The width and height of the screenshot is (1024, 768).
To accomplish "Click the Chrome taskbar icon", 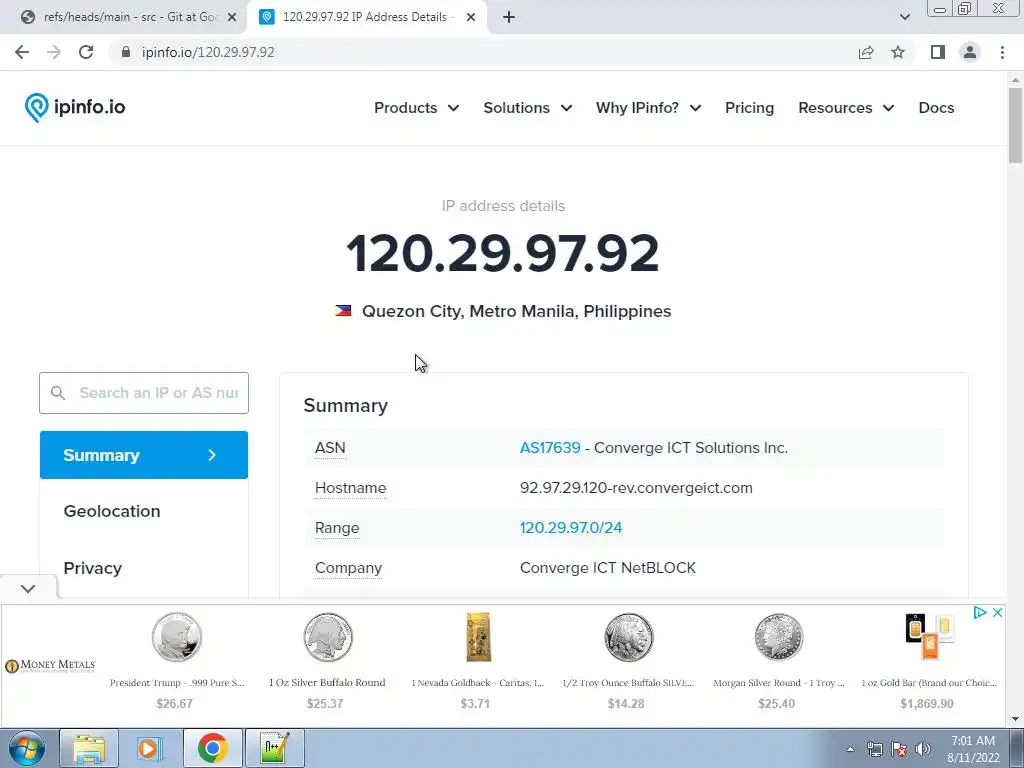I will coord(212,748).
